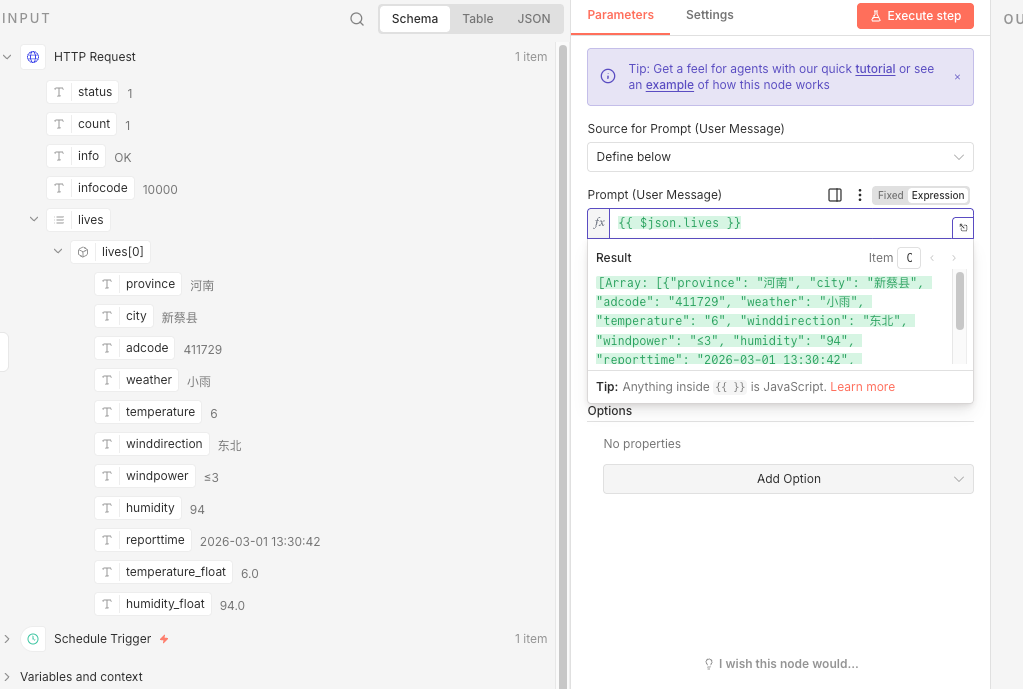
Task: Click the lightning bolt next to Schedule Trigger
Action: [164, 639]
